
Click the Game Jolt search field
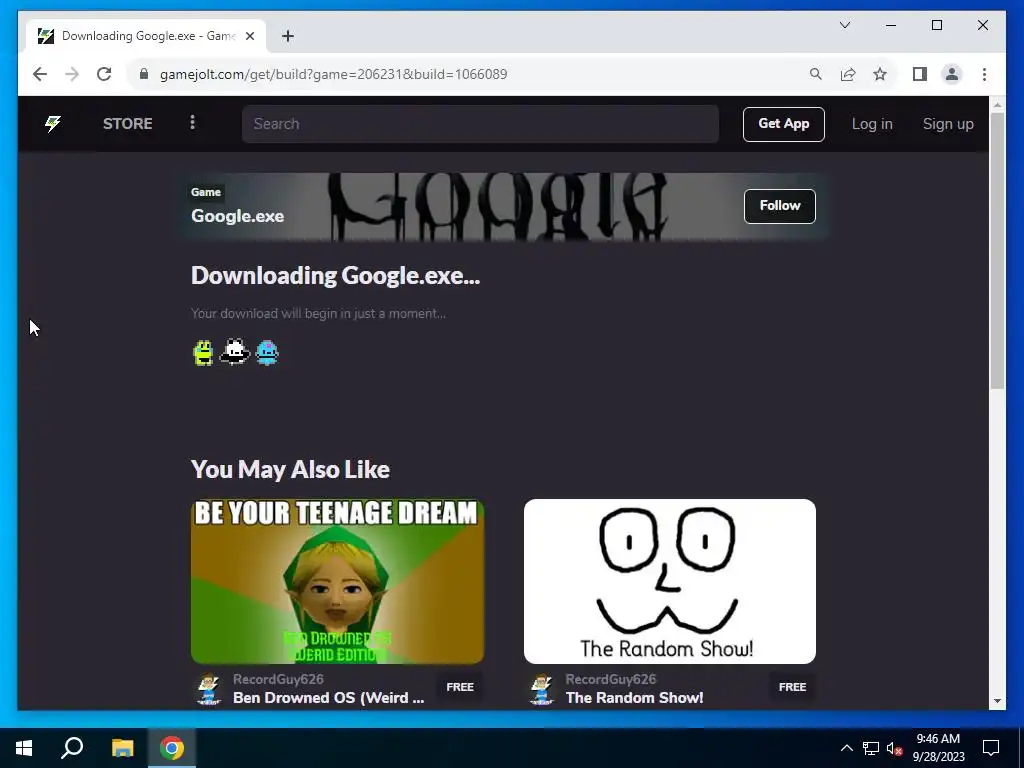click(480, 124)
